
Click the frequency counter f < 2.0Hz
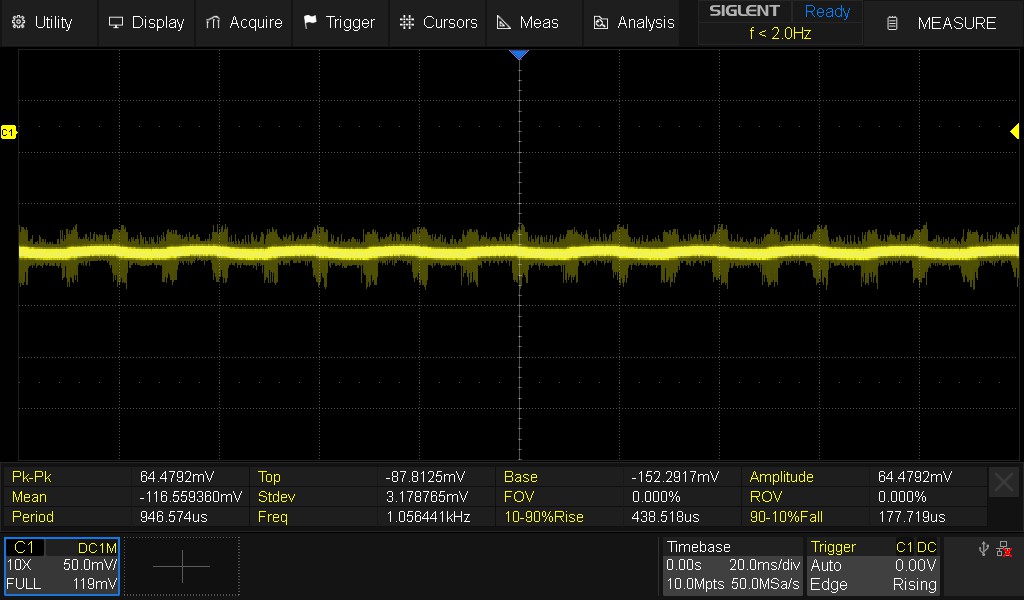coord(780,33)
